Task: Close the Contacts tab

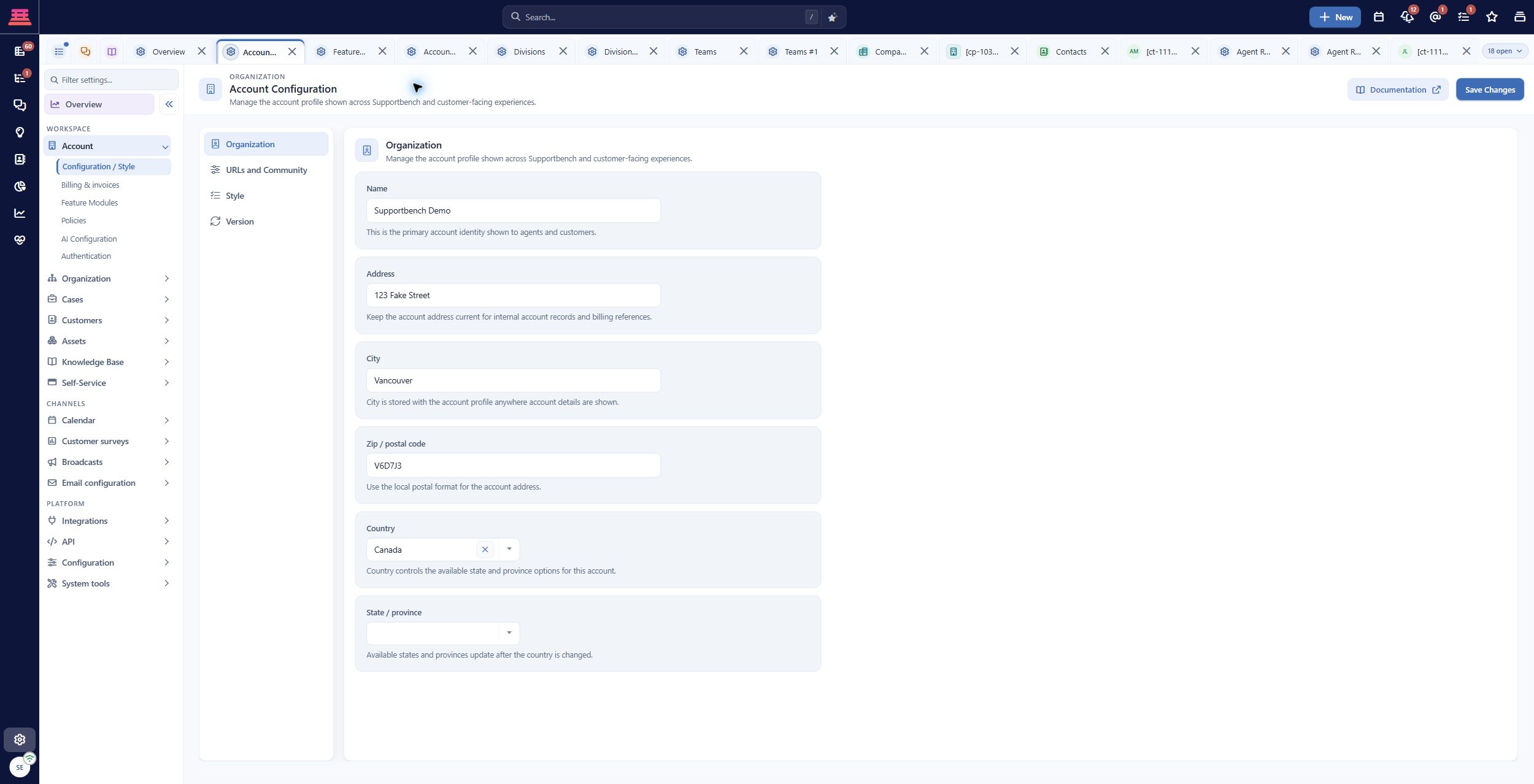Action: click(x=1104, y=52)
